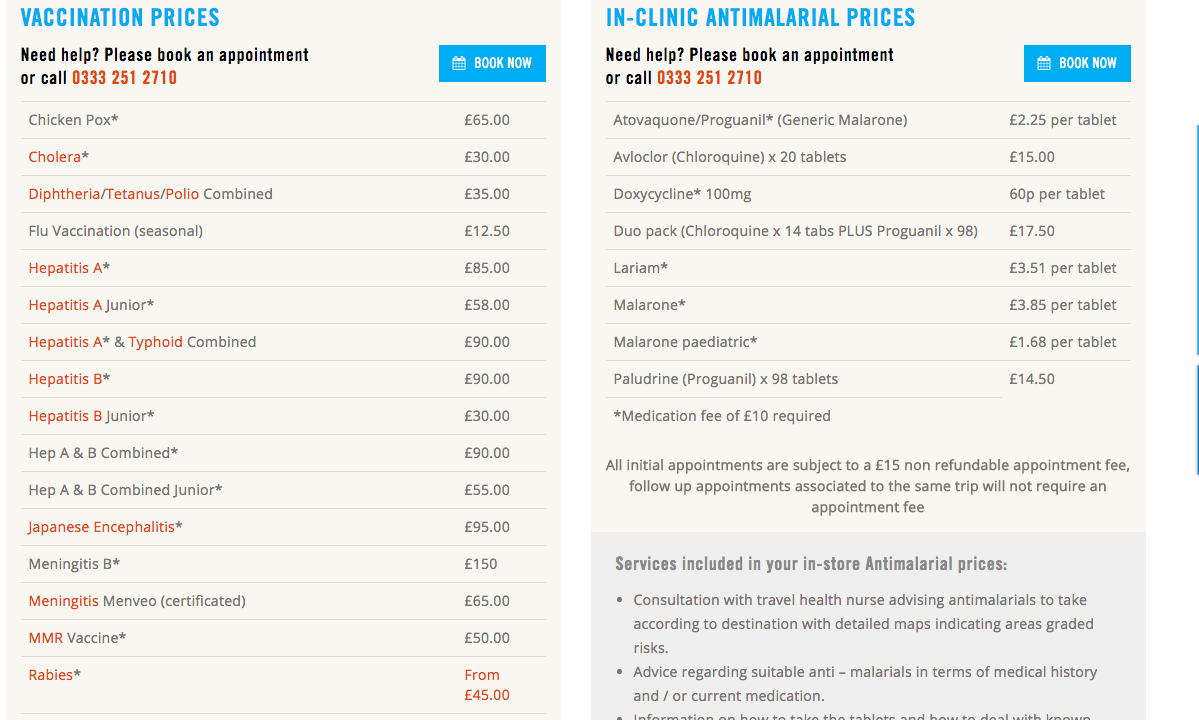Book an antimalarial appointment via Book Now

tap(1077, 63)
